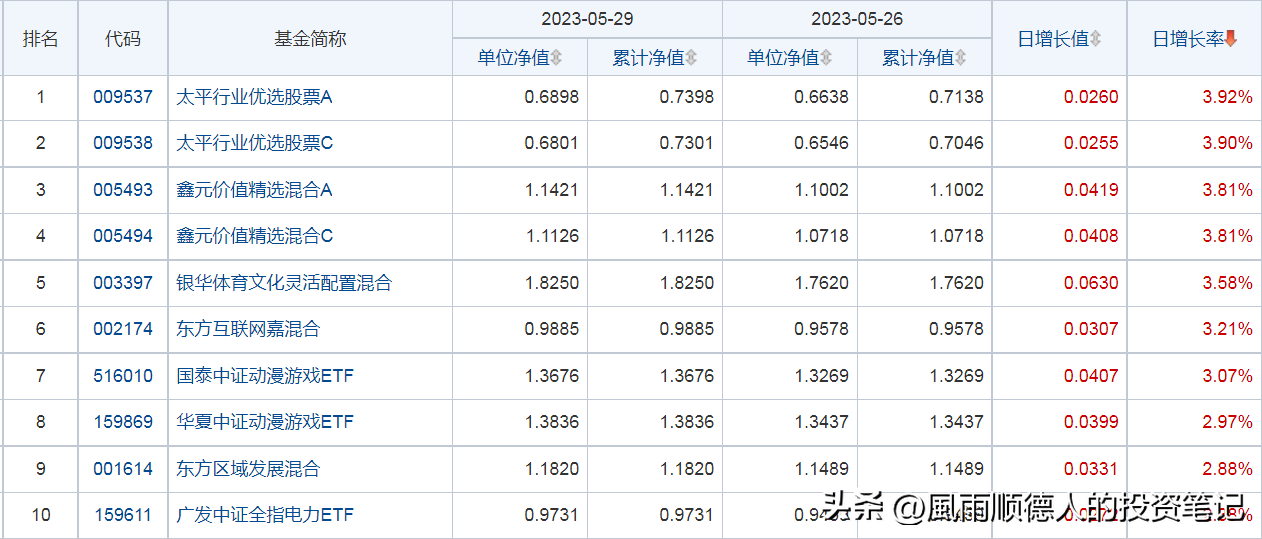1262x539 pixels.
Task: Select the 0.0307 daily growth value
Action: click(x=1091, y=329)
